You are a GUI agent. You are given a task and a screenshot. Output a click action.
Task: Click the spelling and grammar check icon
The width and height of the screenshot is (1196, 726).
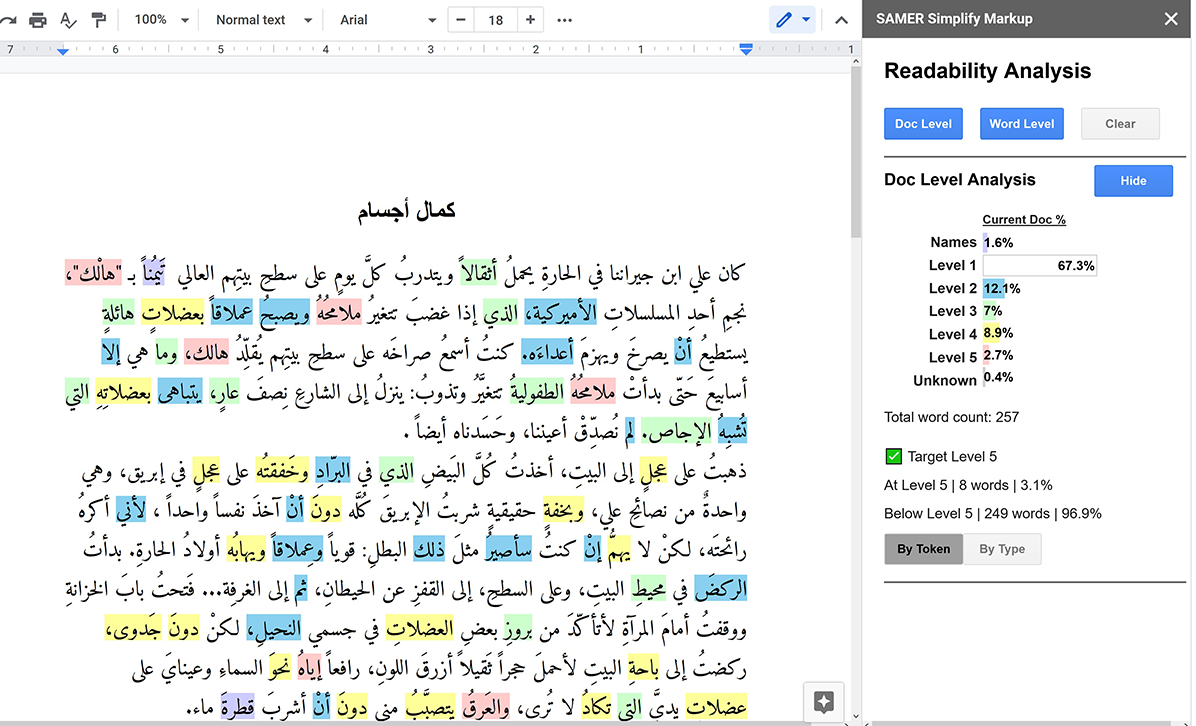(x=68, y=20)
